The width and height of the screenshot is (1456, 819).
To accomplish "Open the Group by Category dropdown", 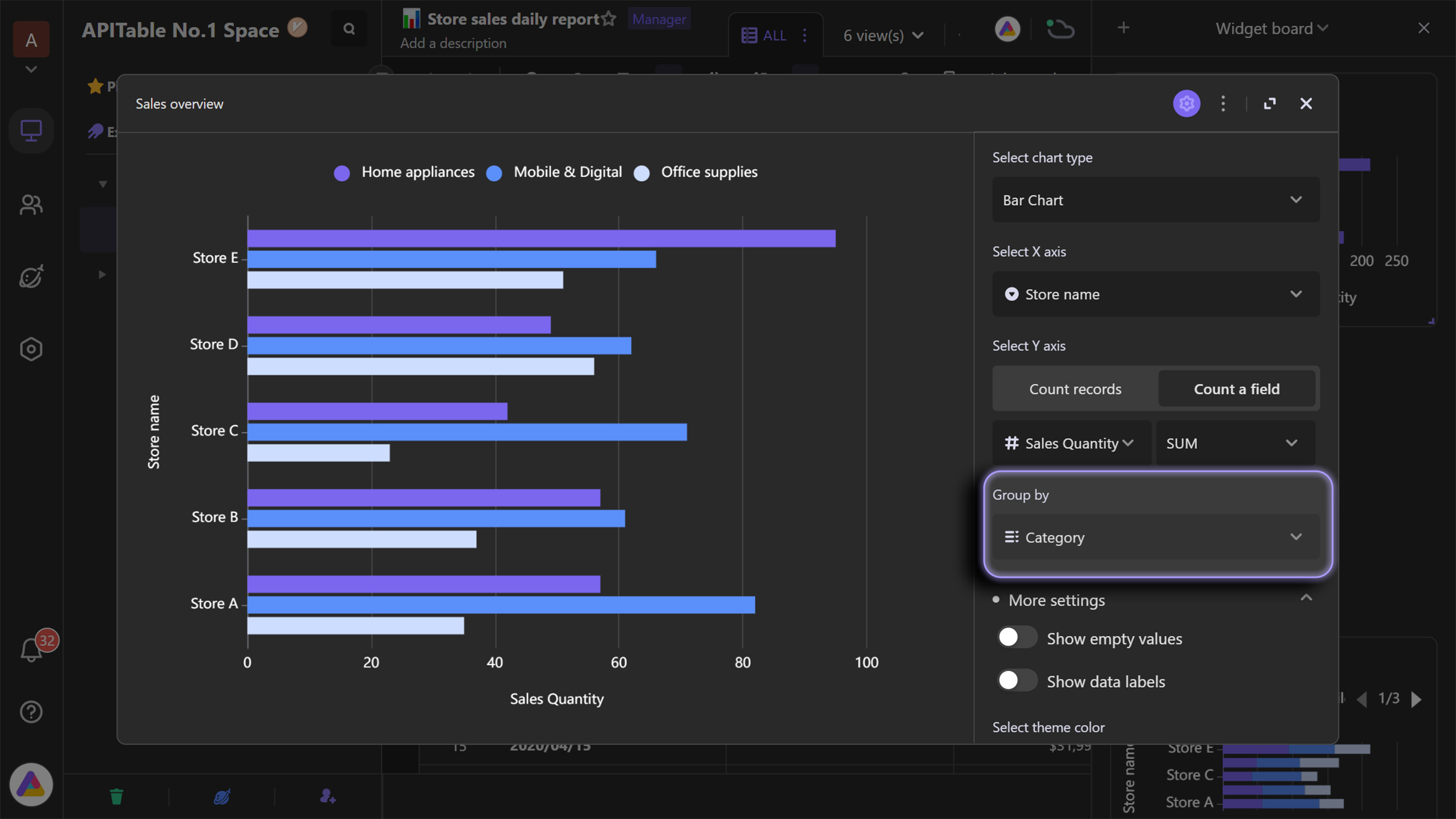I will point(1155,537).
